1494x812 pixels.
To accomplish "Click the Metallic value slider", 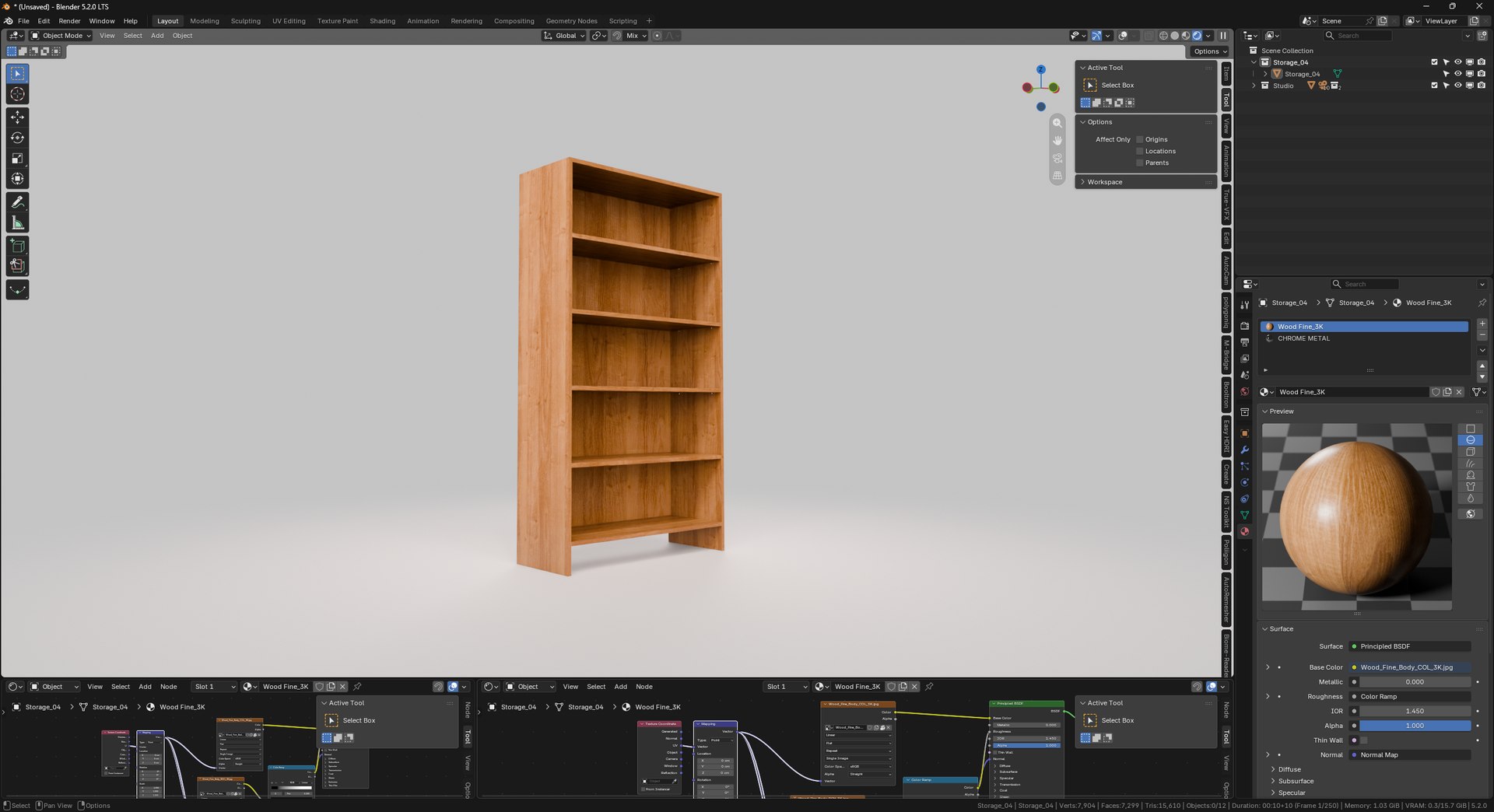I will tap(1415, 682).
